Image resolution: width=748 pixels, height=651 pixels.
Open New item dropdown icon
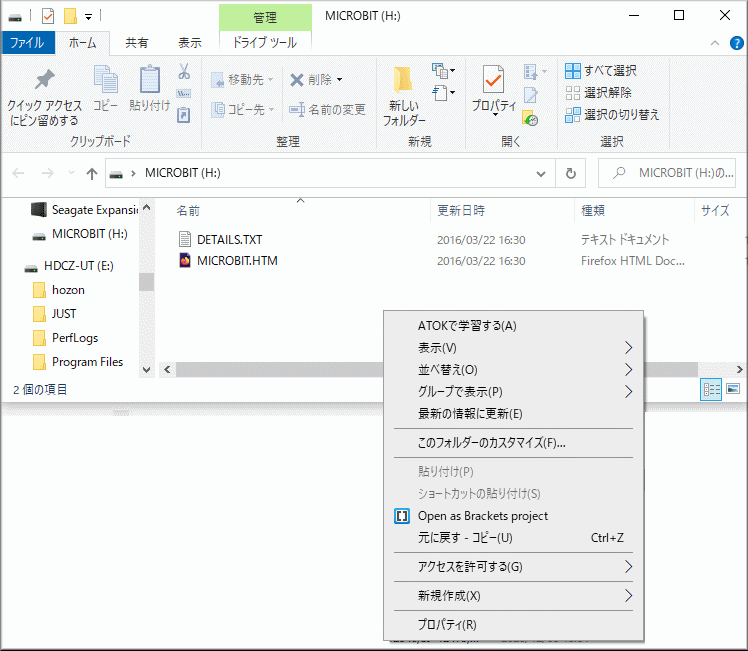443,72
